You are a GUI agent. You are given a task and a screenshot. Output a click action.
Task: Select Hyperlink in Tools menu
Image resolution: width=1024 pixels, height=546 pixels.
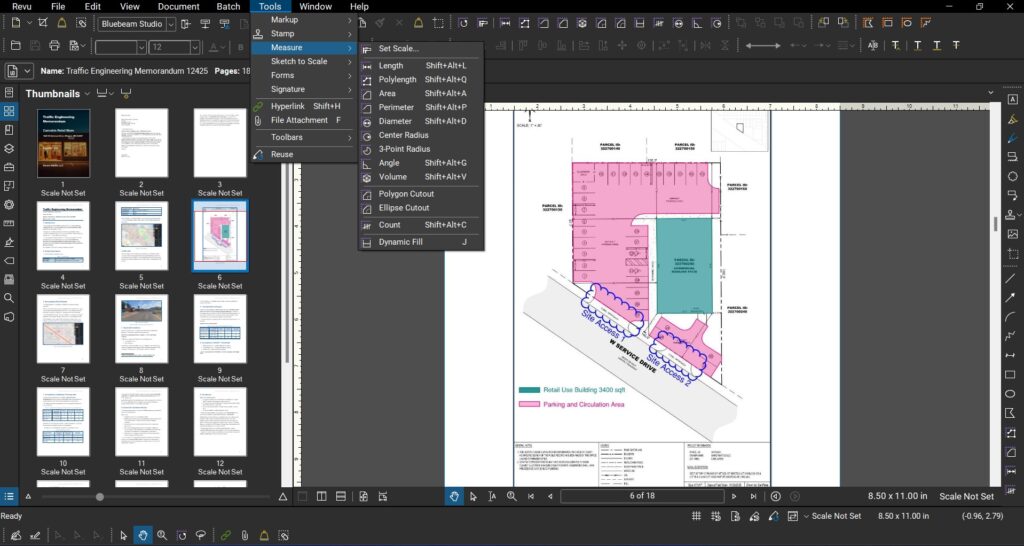(304, 106)
